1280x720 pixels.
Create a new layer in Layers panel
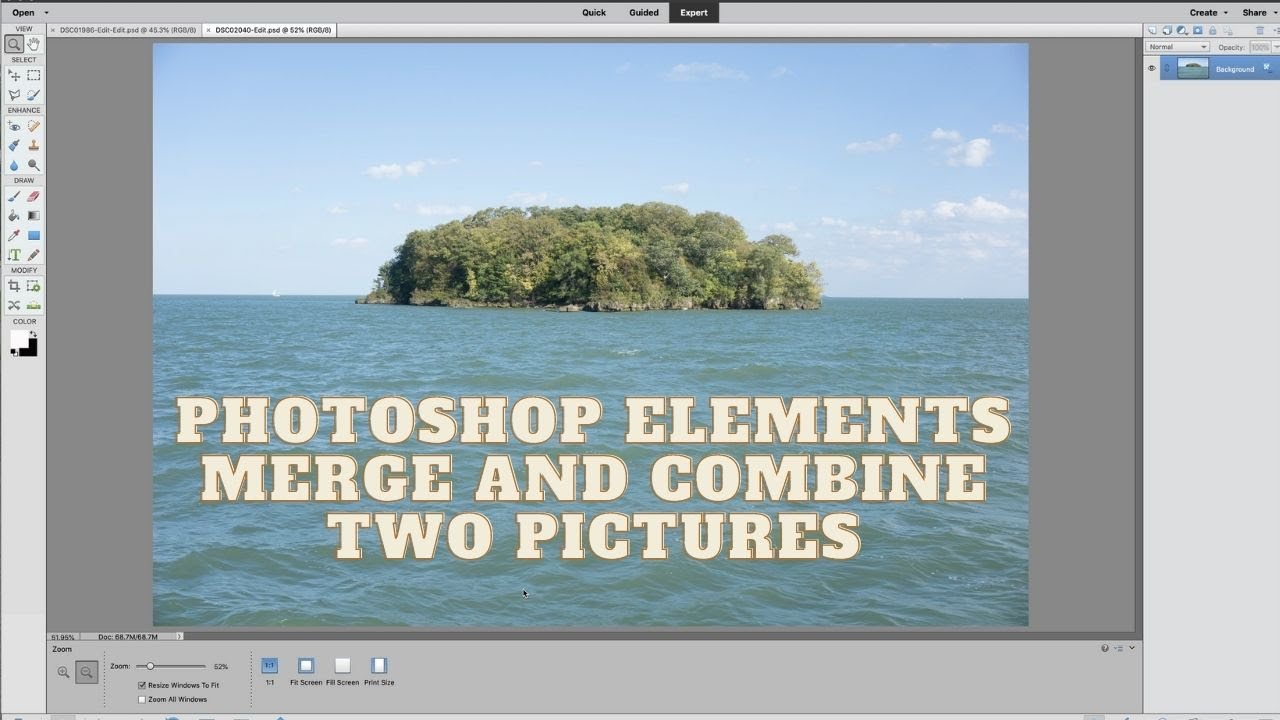[x=1152, y=30]
